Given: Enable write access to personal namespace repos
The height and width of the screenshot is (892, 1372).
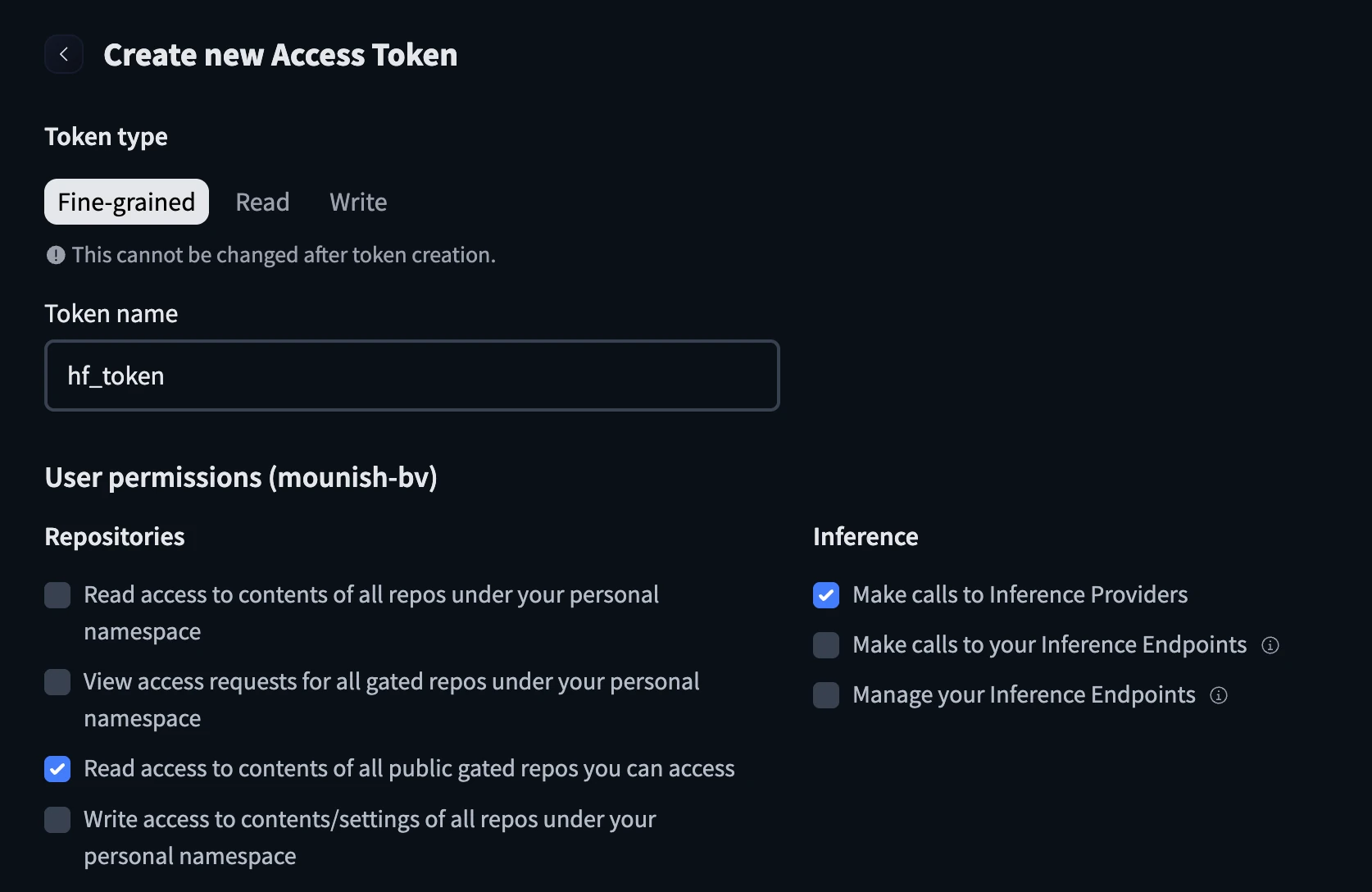Looking at the screenshot, I should pyautogui.click(x=57, y=819).
